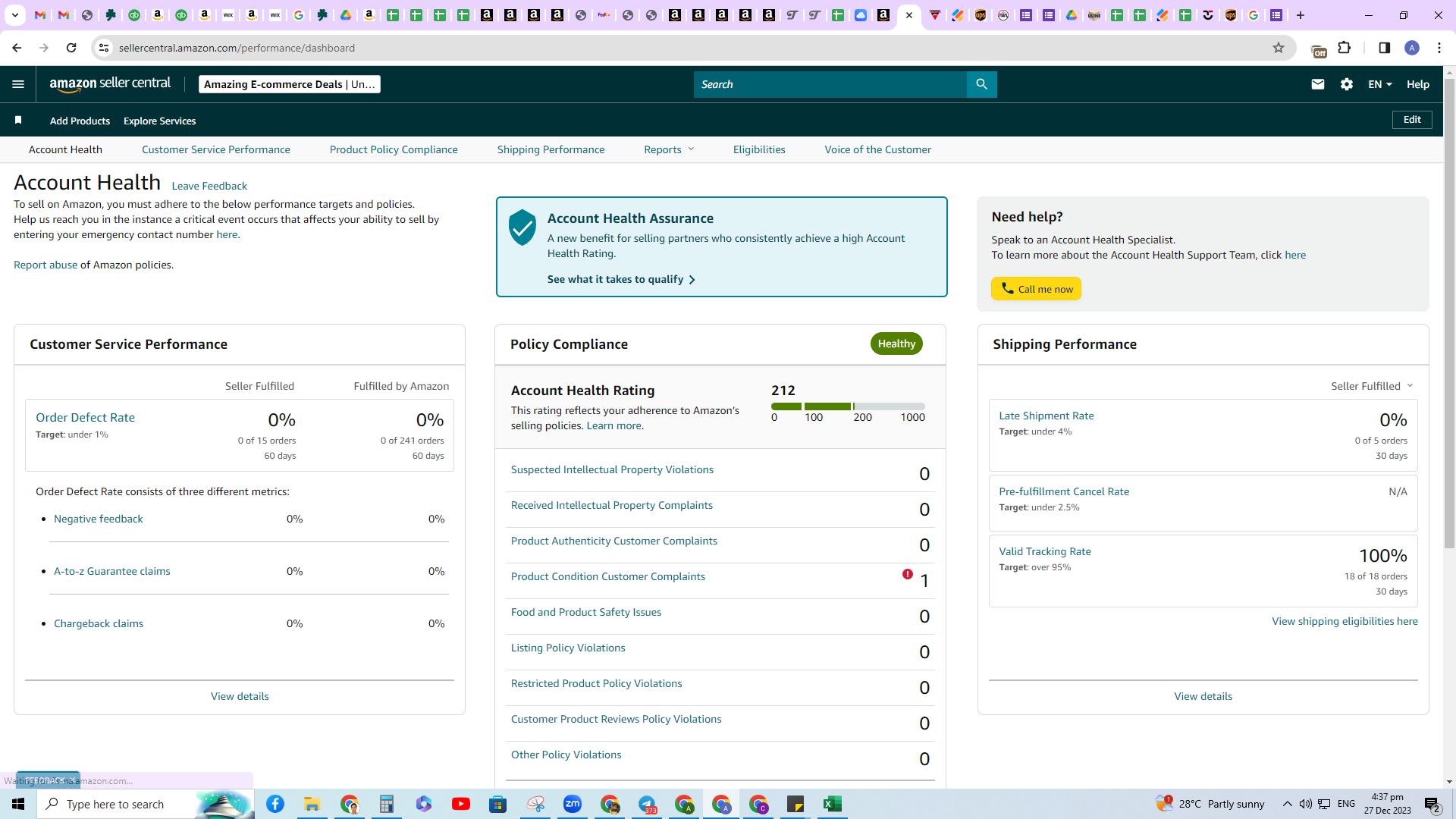The height and width of the screenshot is (819, 1456).
Task: Open the Help link
Action: point(1417,84)
